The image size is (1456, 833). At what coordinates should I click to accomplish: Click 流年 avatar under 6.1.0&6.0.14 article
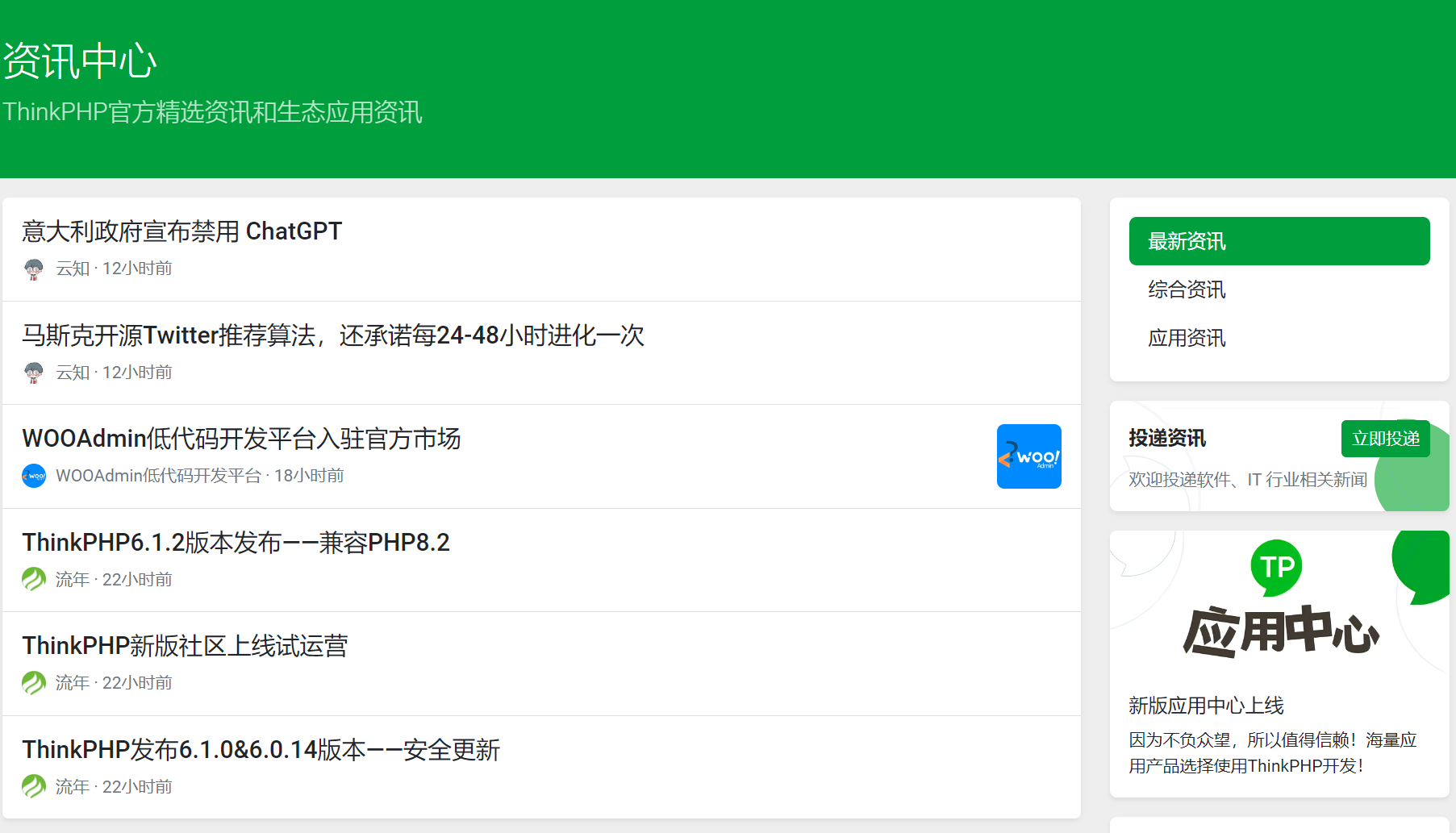click(x=34, y=786)
